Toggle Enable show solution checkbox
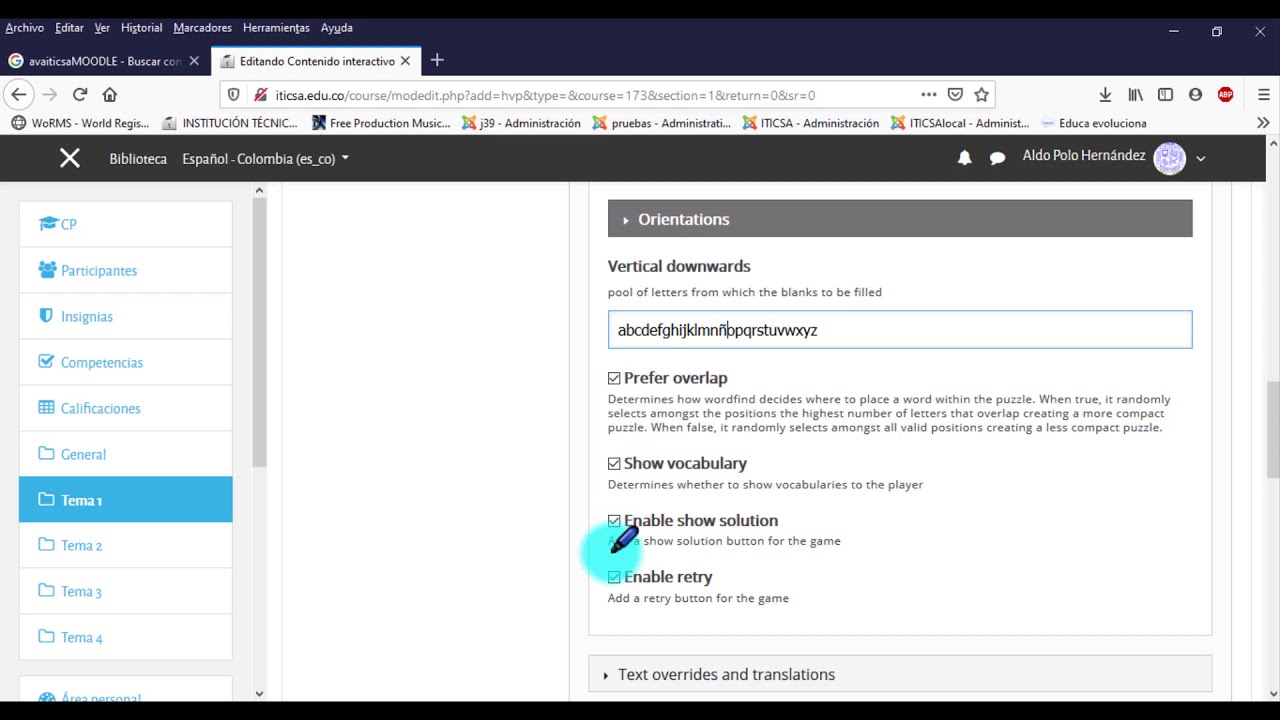The height and width of the screenshot is (720, 1280). pos(614,521)
